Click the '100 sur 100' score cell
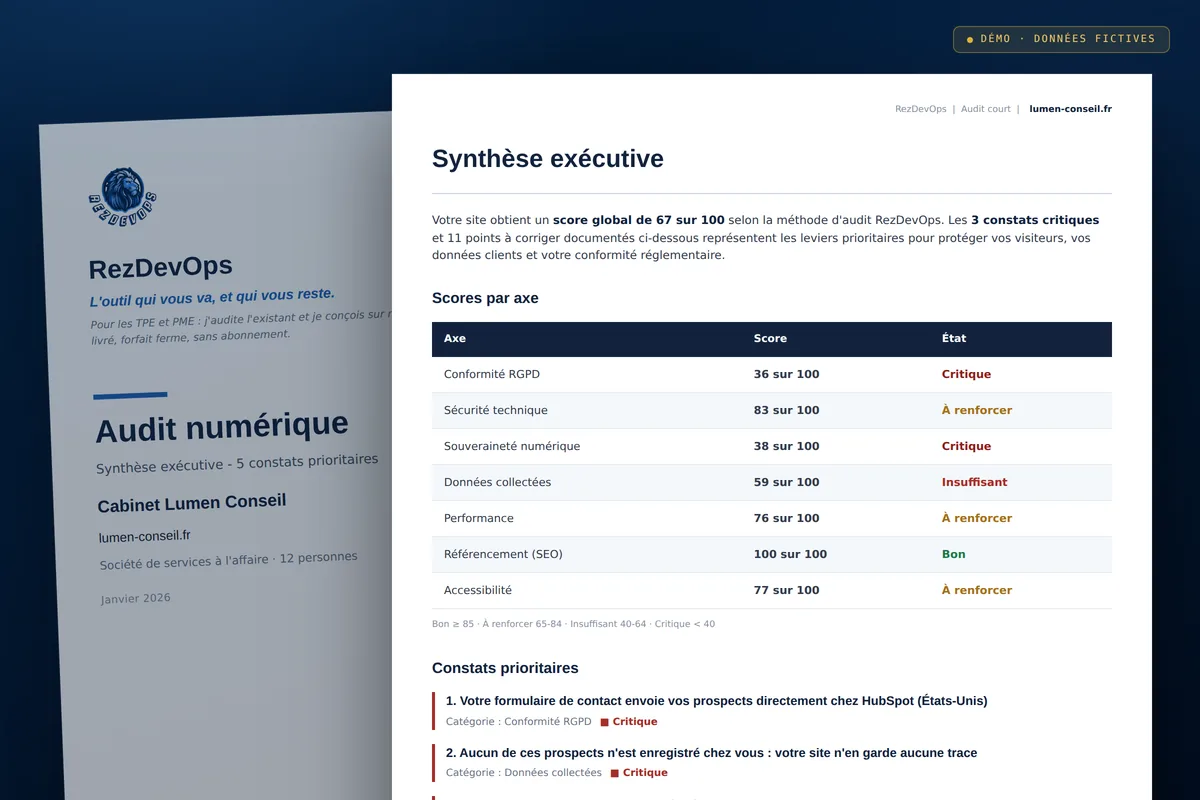Screen dimensions: 1200x800 [790, 554]
